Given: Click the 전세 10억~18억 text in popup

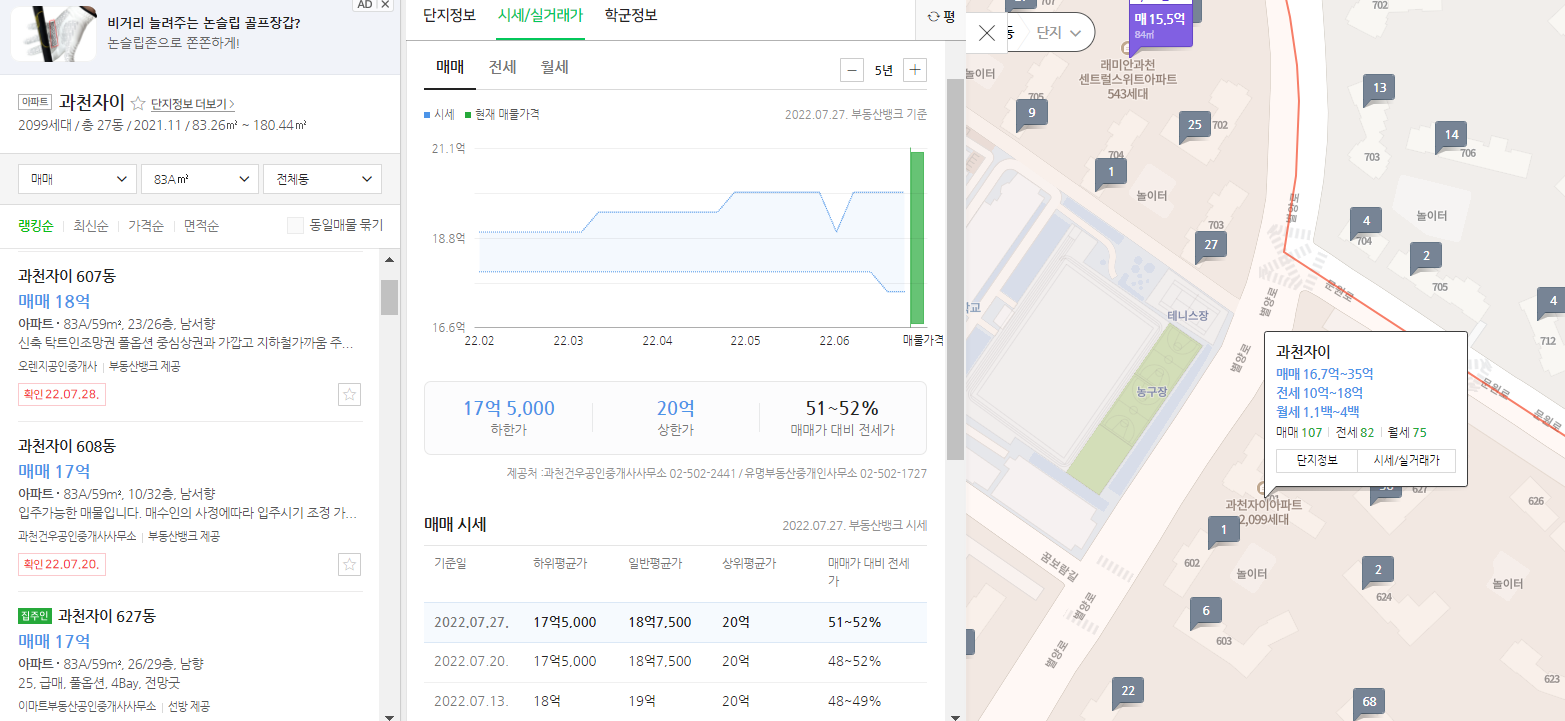Looking at the screenshot, I should pyautogui.click(x=1319, y=393).
